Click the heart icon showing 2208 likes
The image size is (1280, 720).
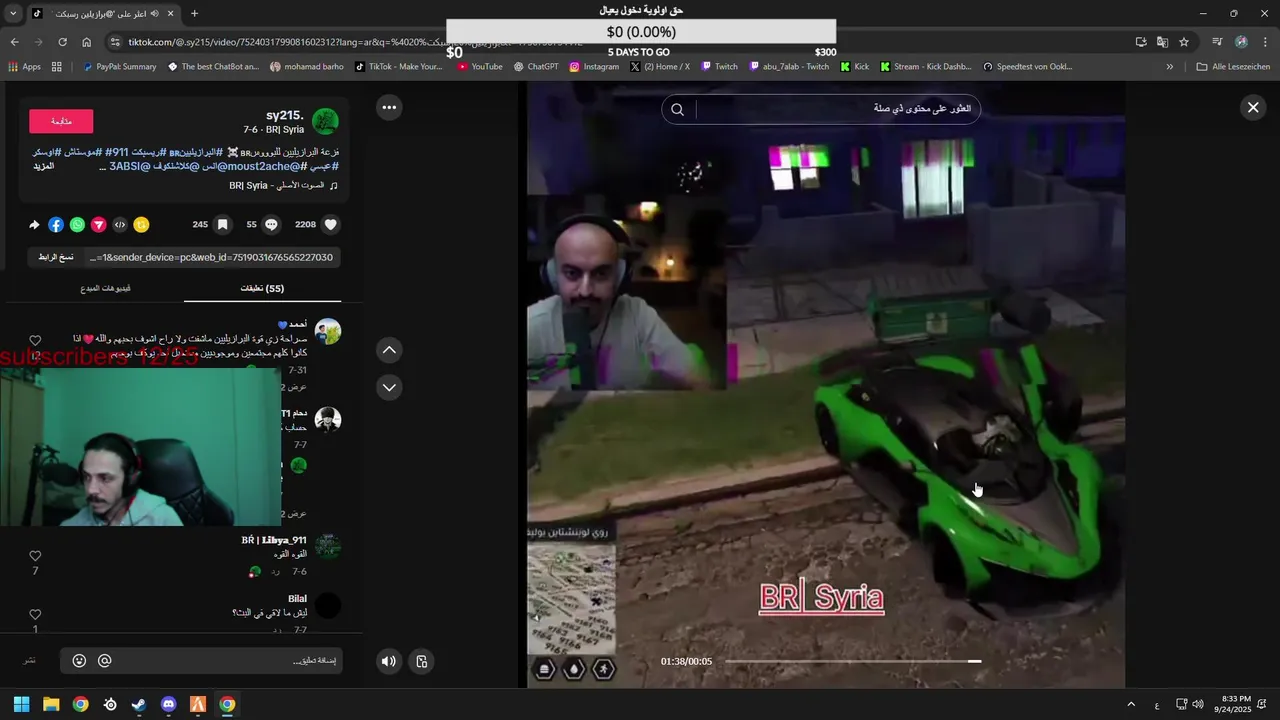[331, 225]
